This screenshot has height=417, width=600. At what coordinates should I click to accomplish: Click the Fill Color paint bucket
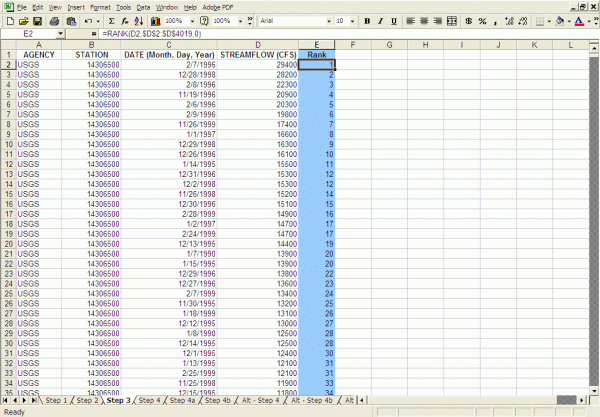(x=560, y=21)
